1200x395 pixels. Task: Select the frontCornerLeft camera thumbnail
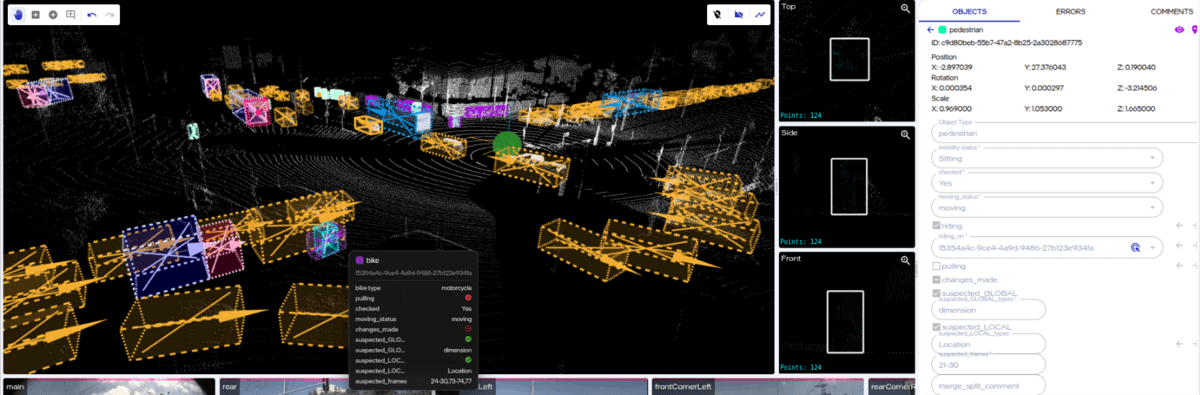click(x=757, y=387)
